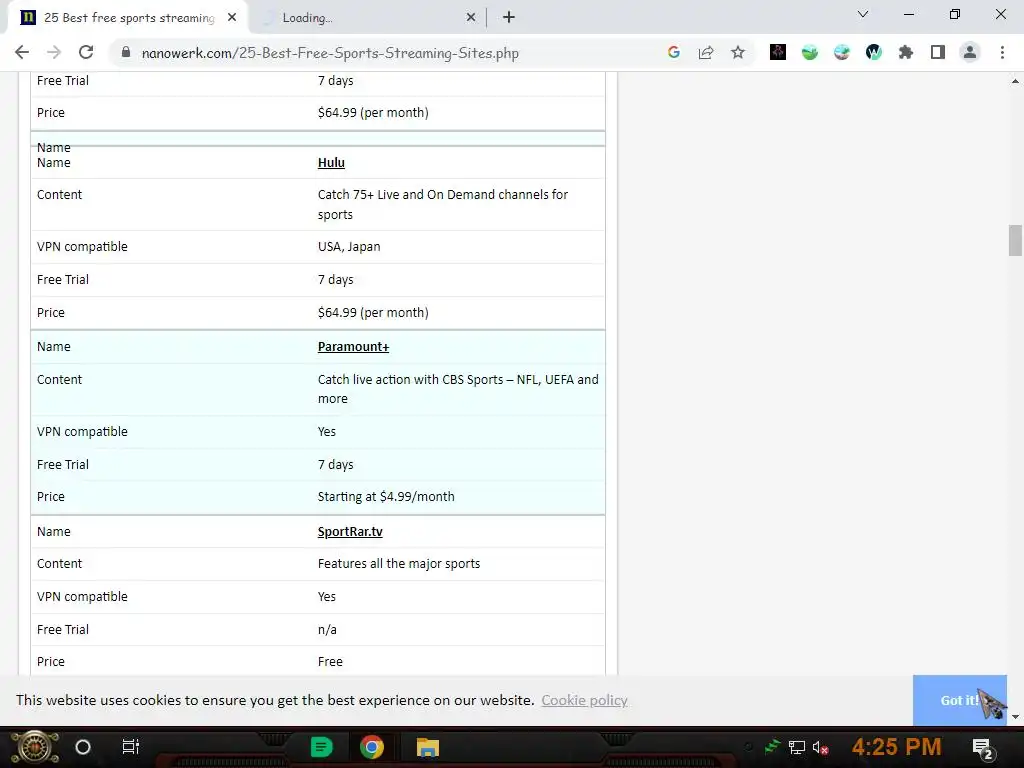
Task: Open a new browser tab
Action: (509, 18)
